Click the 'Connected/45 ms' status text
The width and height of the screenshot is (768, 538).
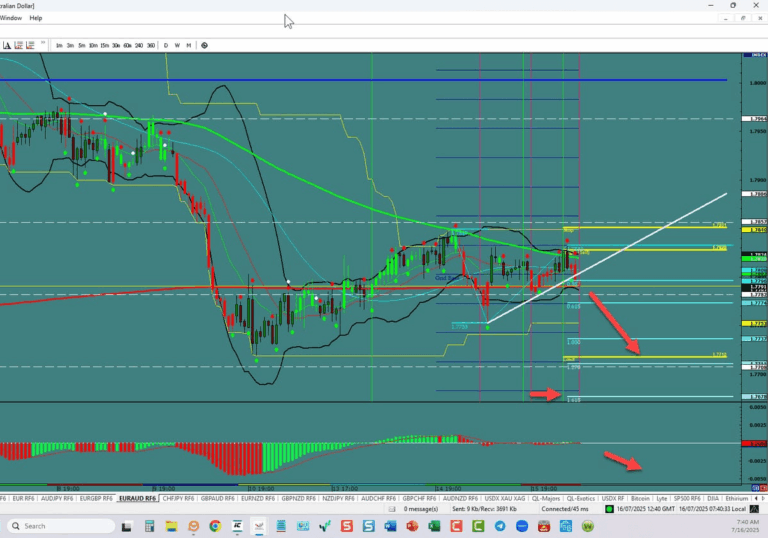pyautogui.click(x=565, y=509)
